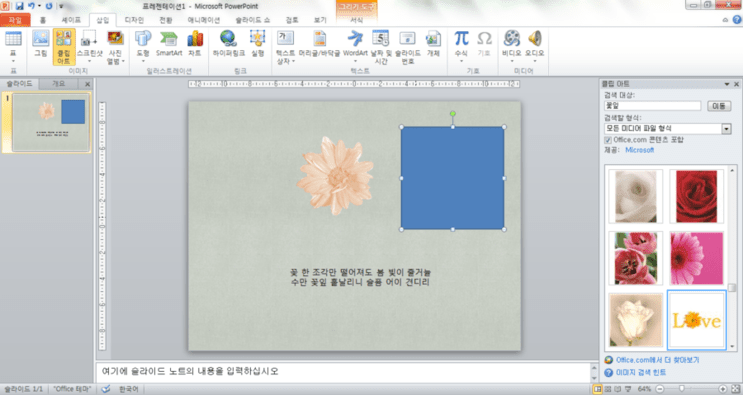
Task: Open the 클립 아트 pane options arrow
Action: click(x=727, y=84)
